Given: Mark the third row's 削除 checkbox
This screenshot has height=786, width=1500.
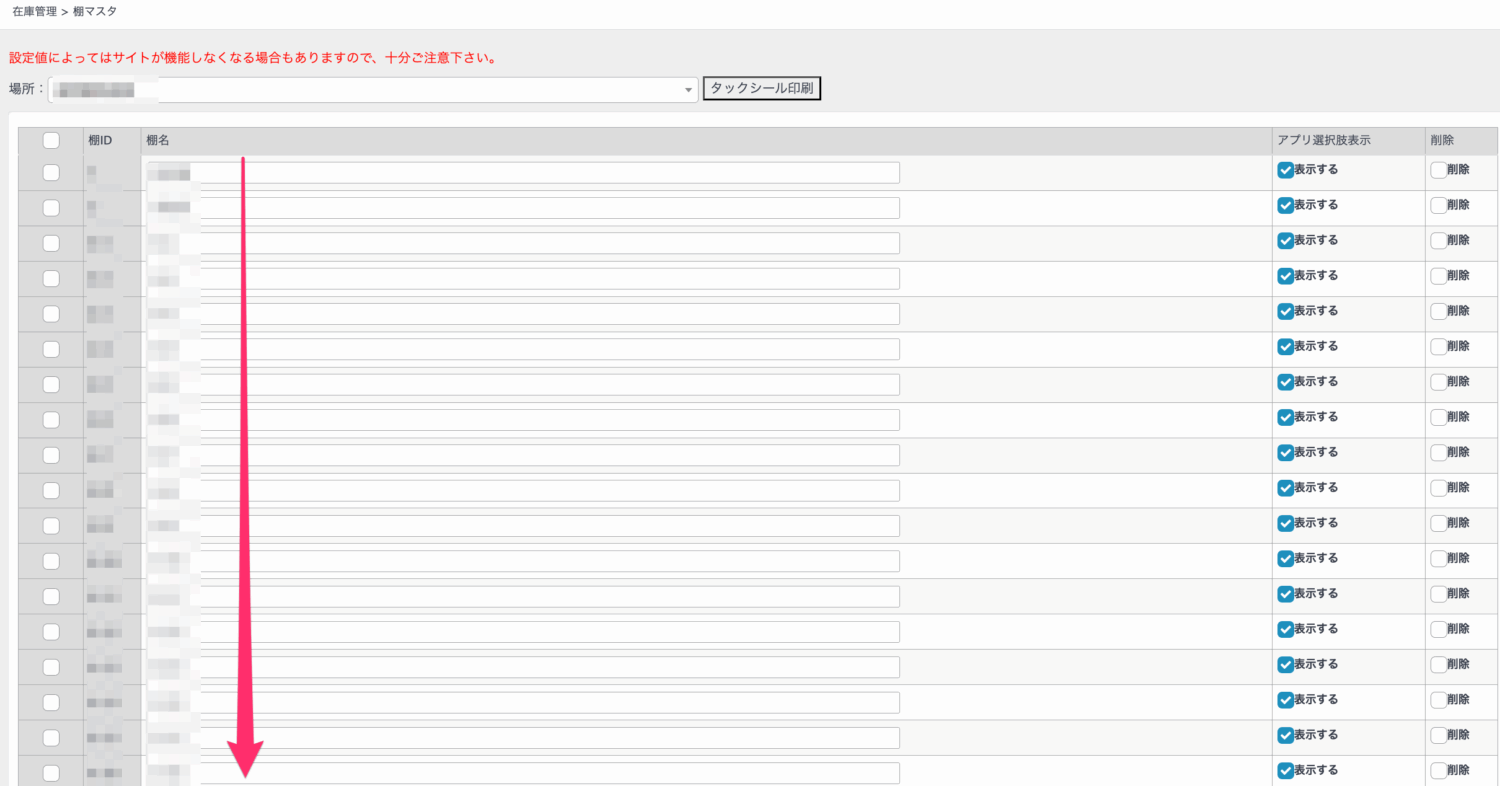Looking at the screenshot, I should [1438, 241].
